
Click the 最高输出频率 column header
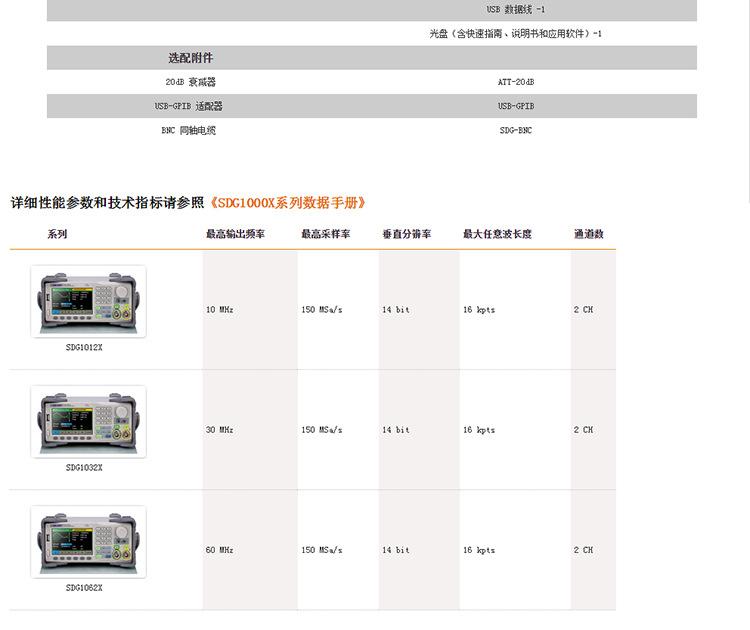click(235, 234)
